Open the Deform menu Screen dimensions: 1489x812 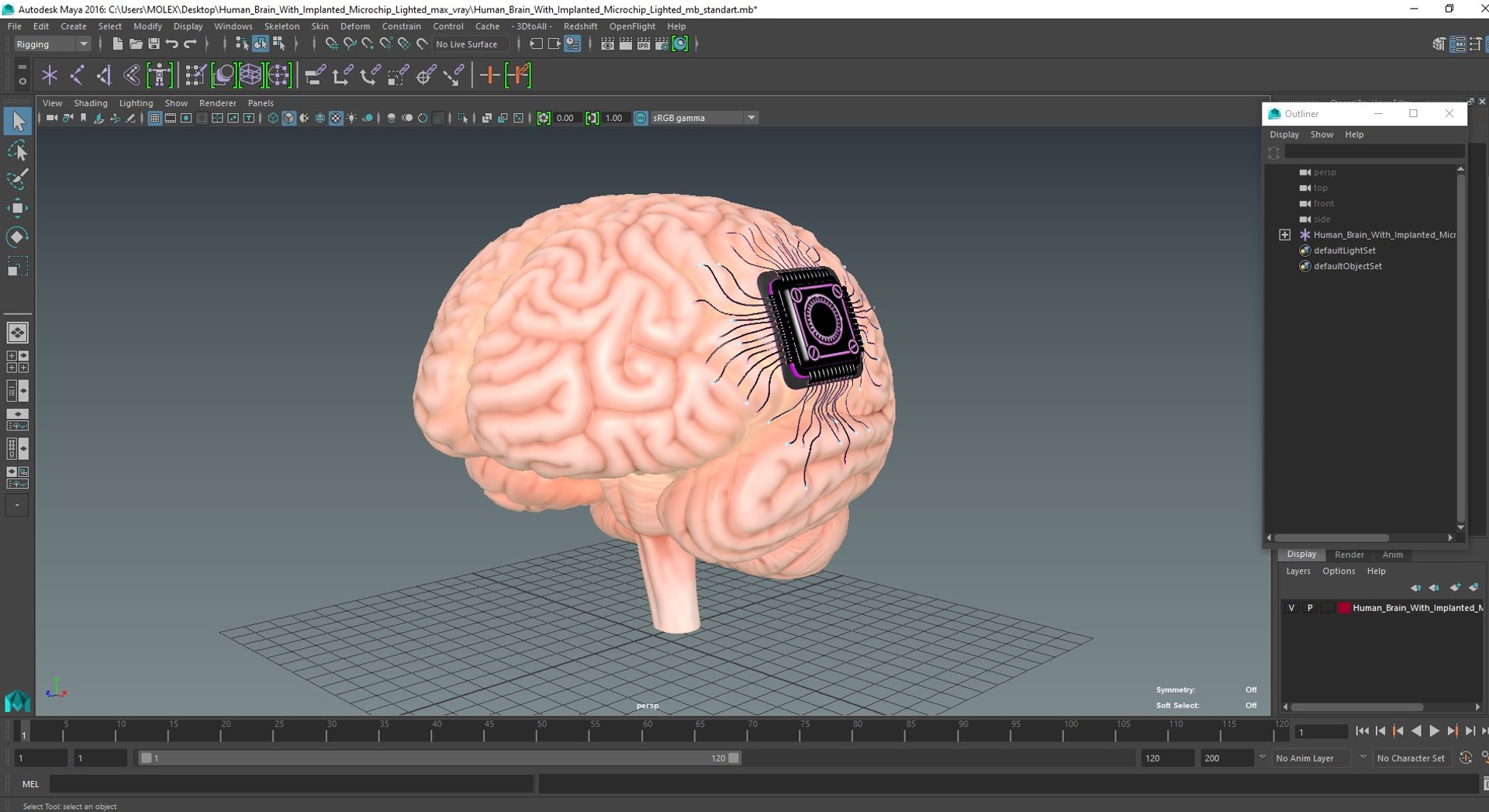point(355,26)
